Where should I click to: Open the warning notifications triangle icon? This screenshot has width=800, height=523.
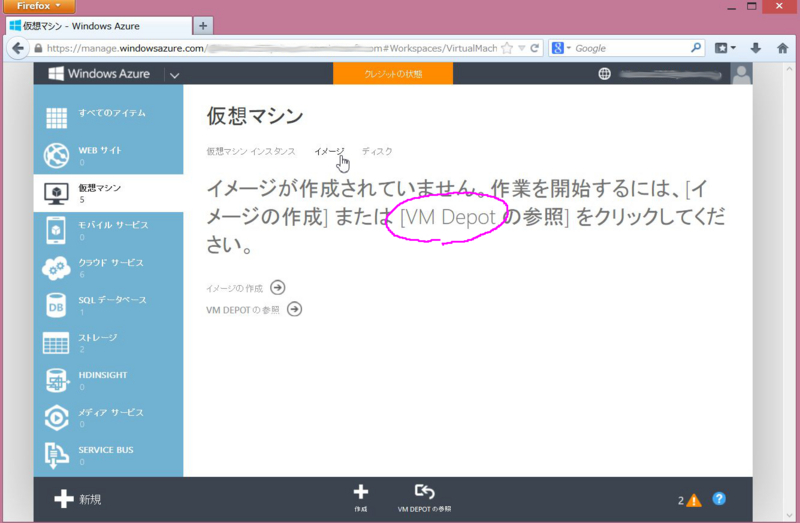pyautogui.click(x=693, y=501)
